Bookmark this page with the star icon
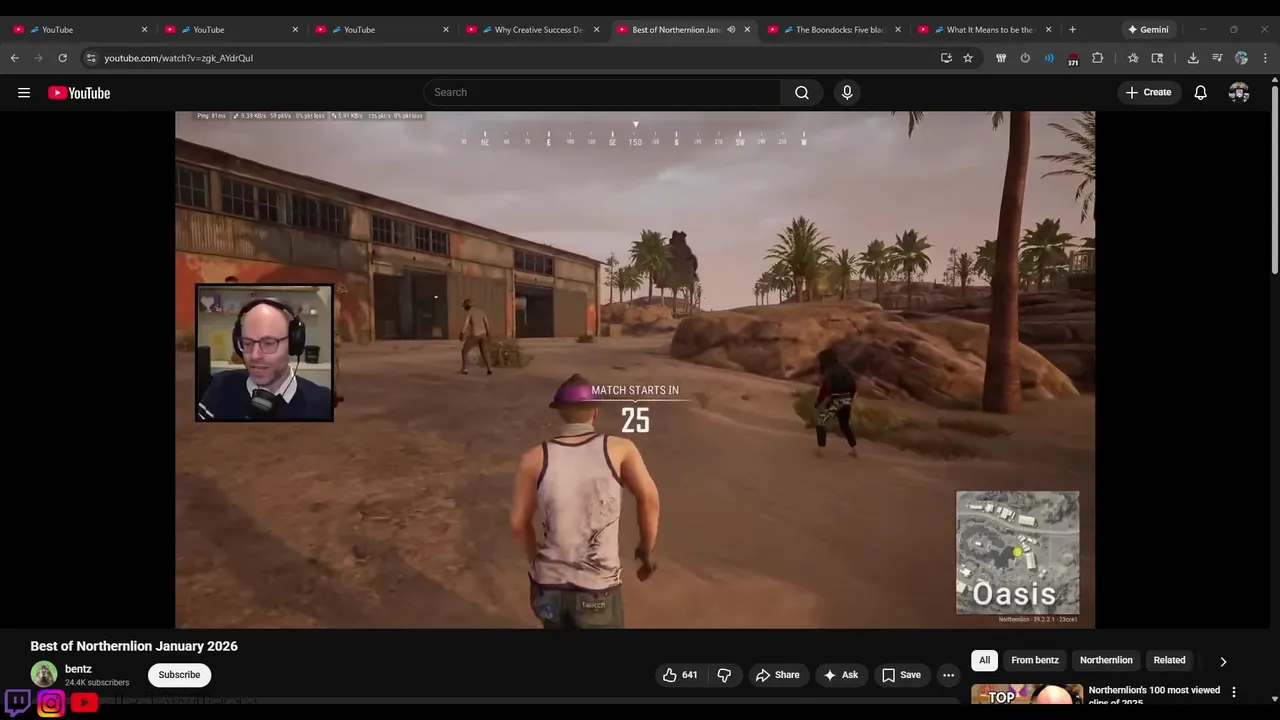 click(x=968, y=58)
